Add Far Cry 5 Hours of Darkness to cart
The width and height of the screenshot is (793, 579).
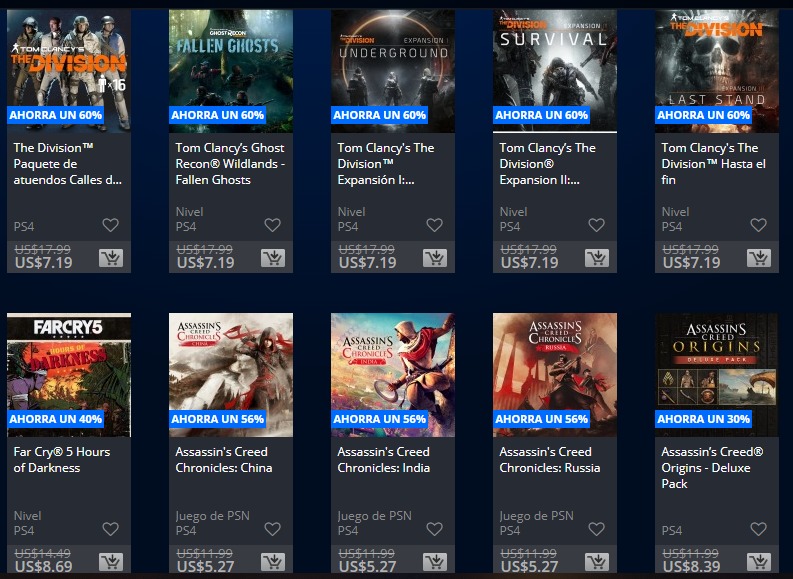pos(111,562)
